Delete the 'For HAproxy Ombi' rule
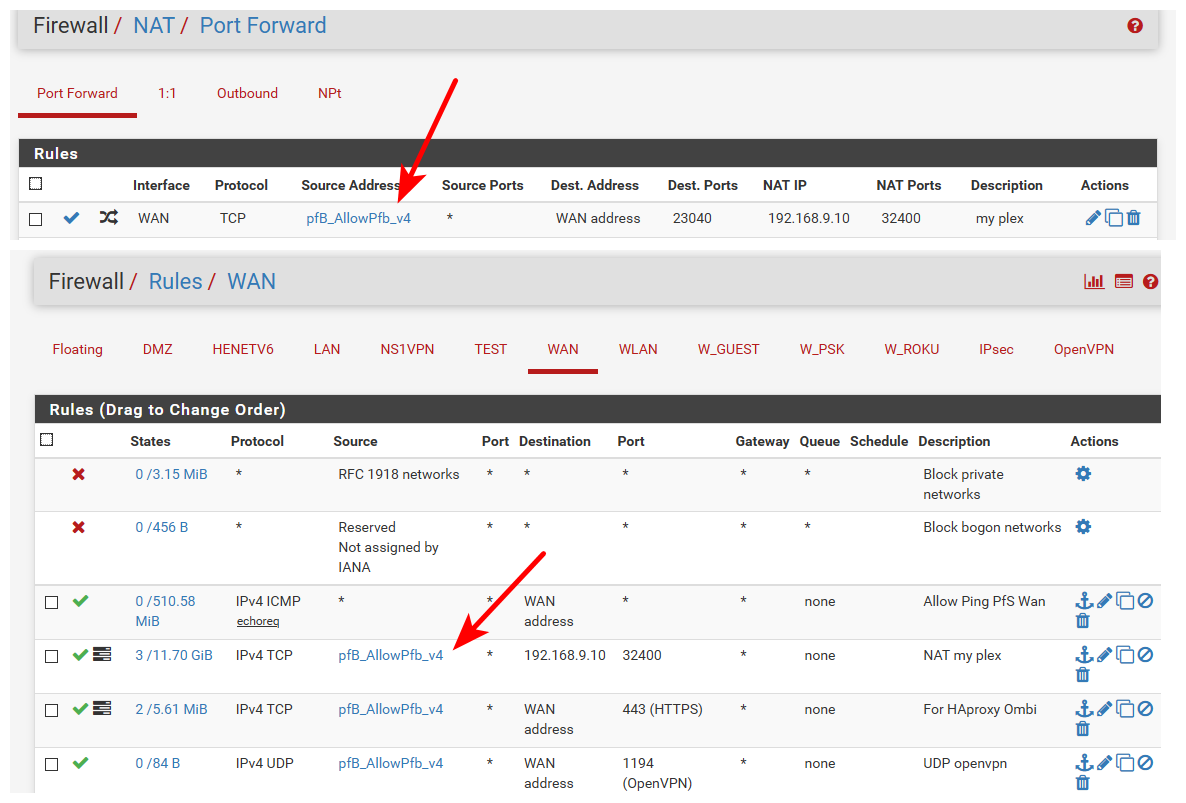 (x=1082, y=729)
